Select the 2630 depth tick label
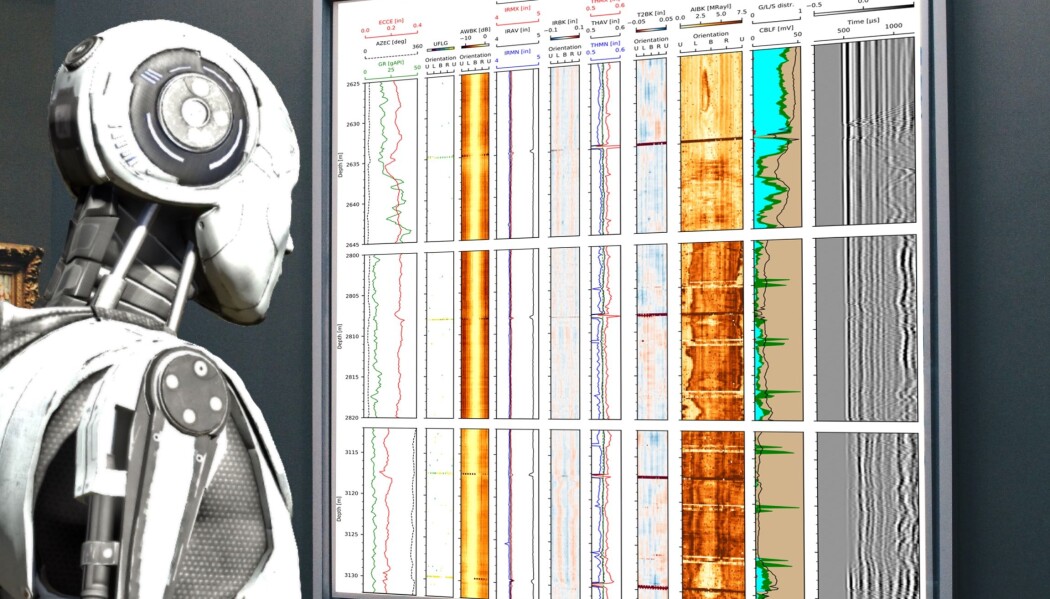This screenshot has height=599, width=1050. [353, 124]
